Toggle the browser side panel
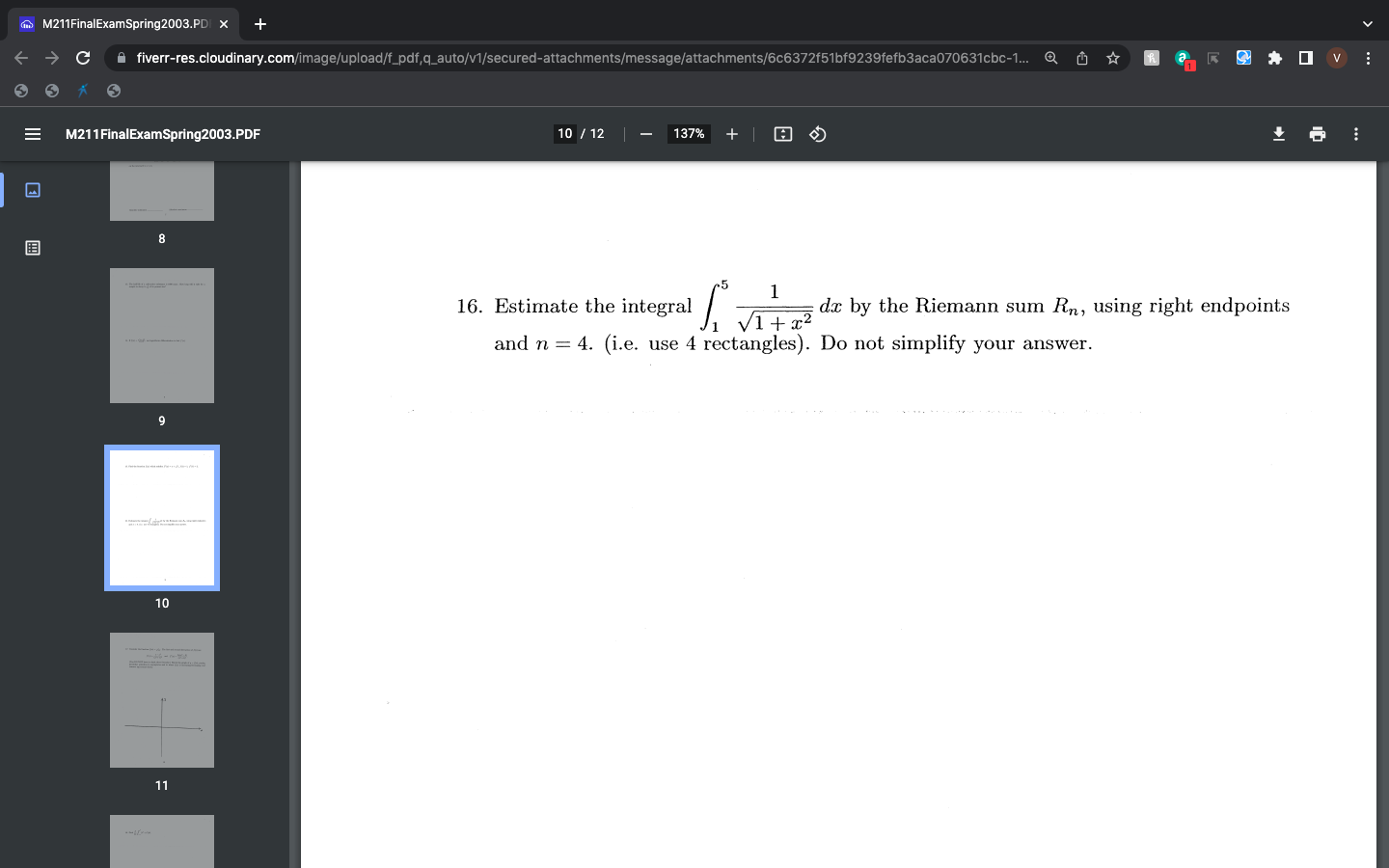1389x868 pixels. (1306, 58)
